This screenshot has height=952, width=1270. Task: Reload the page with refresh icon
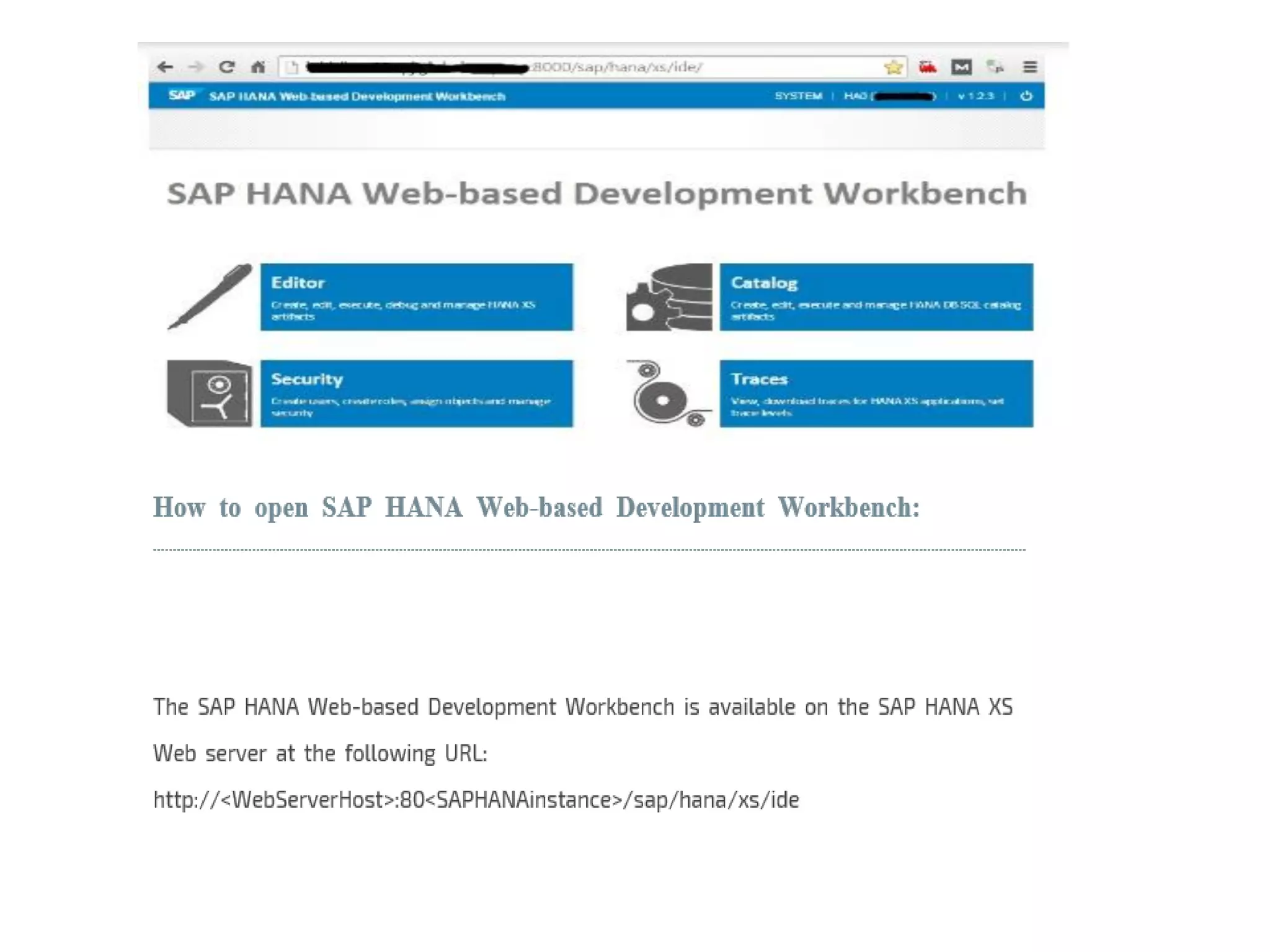[227, 67]
